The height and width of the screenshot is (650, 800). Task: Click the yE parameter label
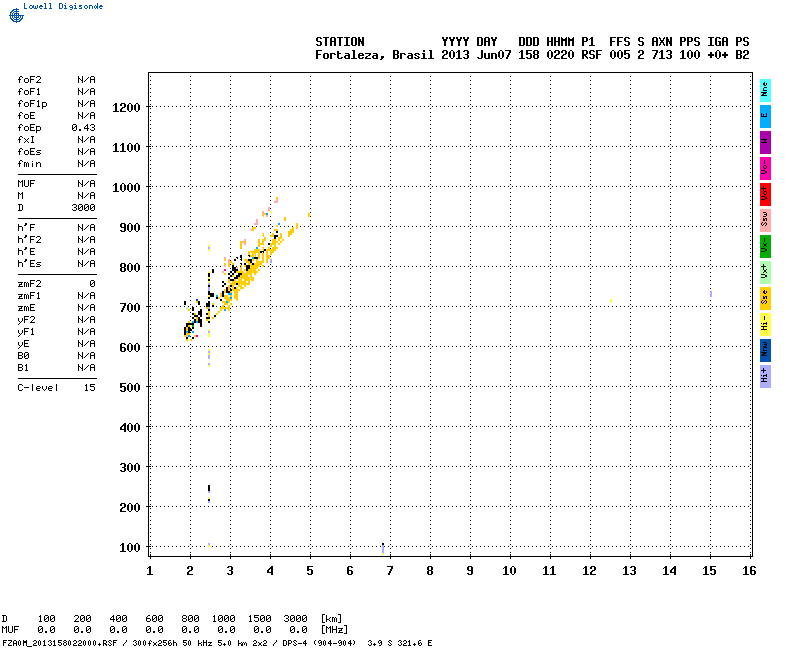23,344
